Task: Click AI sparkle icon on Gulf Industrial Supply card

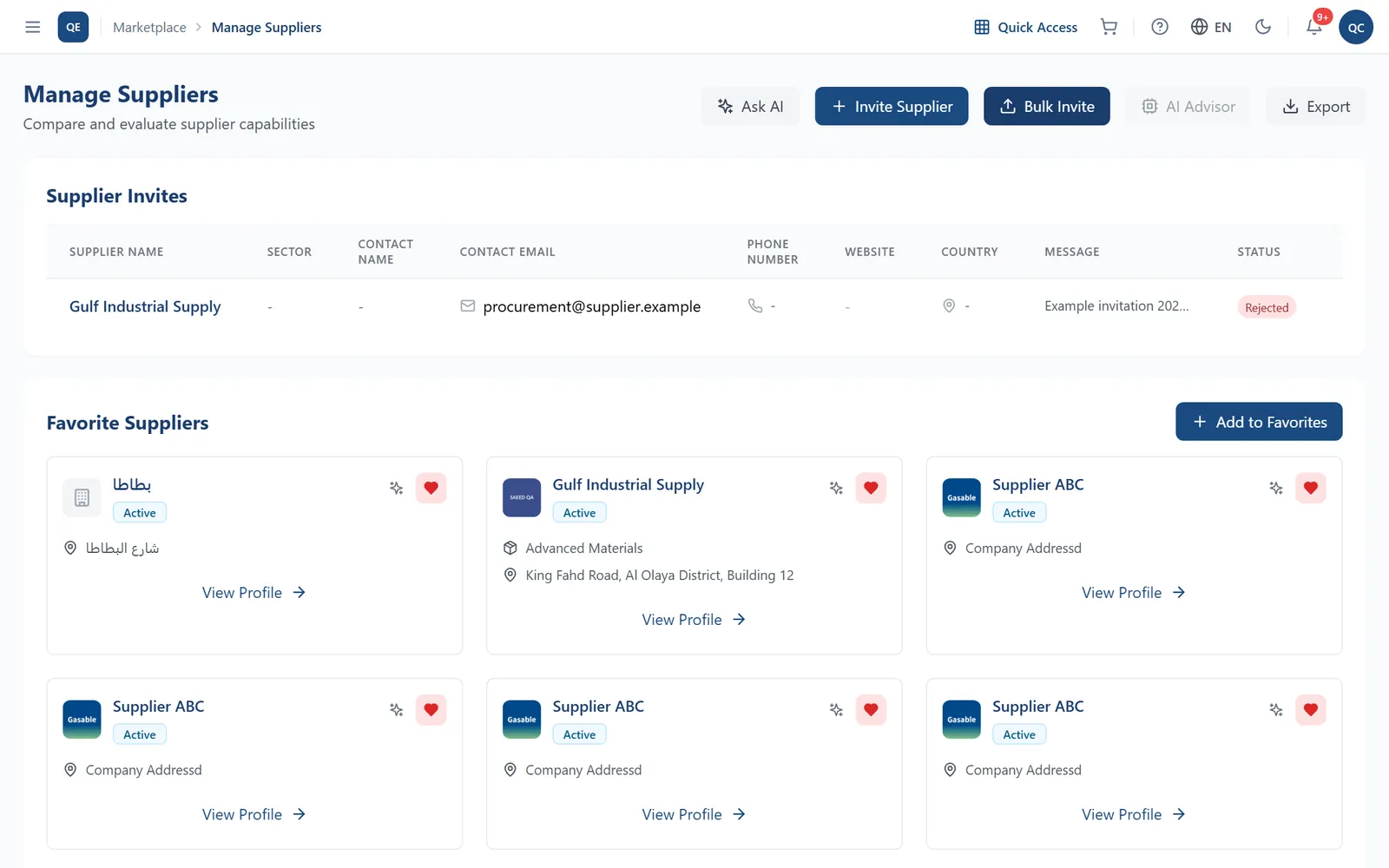Action: point(836,488)
